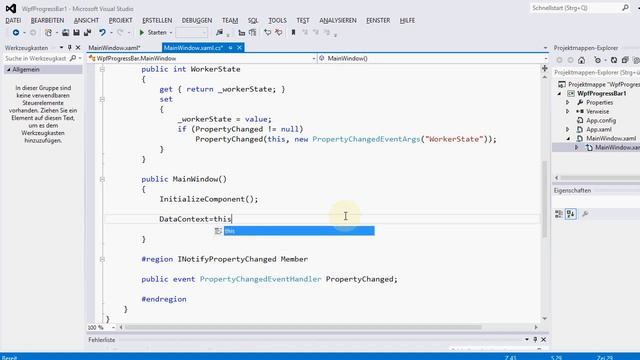
Task: Expand the App.xaml tree node
Action: pos(567,129)
